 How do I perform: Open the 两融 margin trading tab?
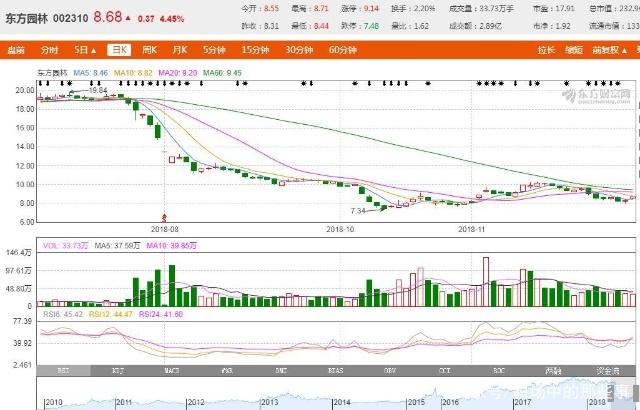(553, 370)
